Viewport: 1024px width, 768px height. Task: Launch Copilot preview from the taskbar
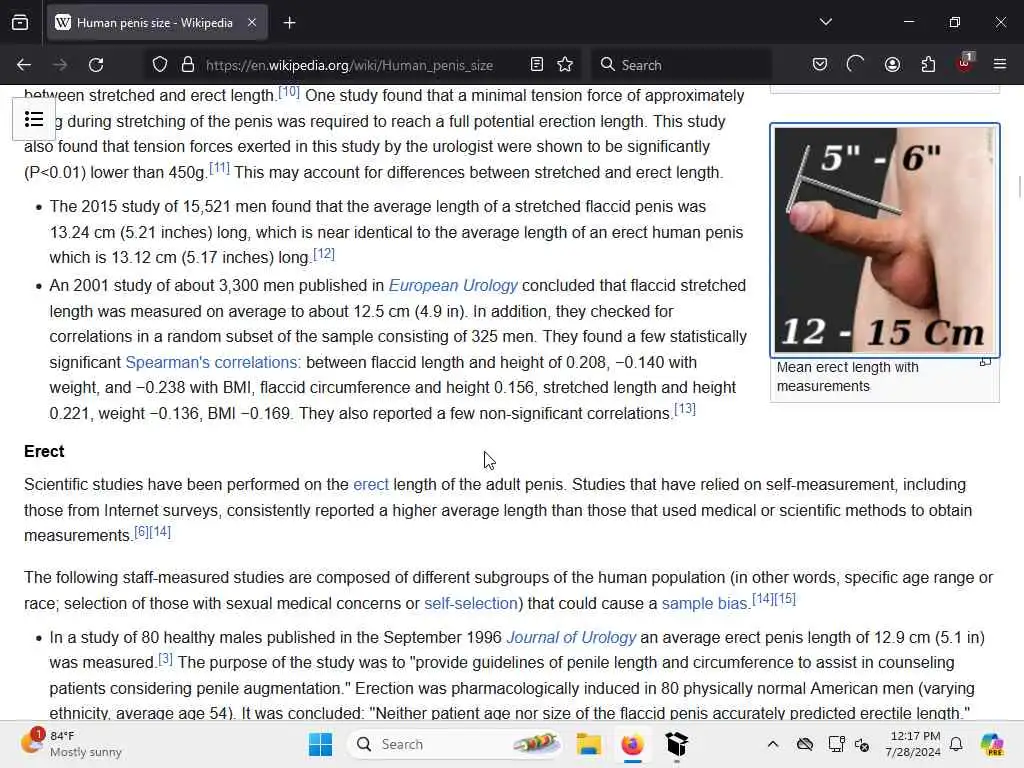pos(992,744)
